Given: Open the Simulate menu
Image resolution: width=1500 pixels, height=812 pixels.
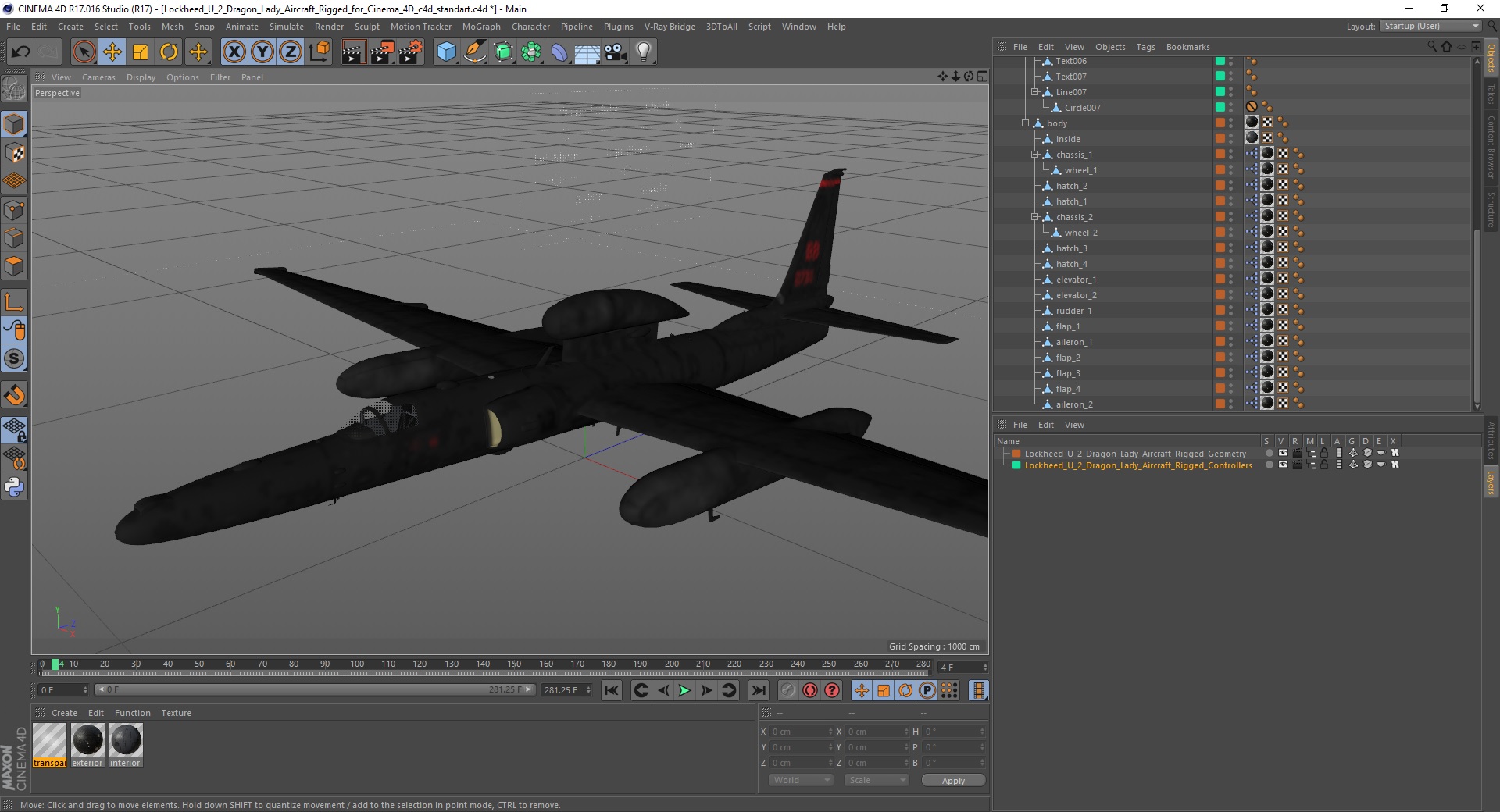Looking at the screenshot, I should click(286, 27).
